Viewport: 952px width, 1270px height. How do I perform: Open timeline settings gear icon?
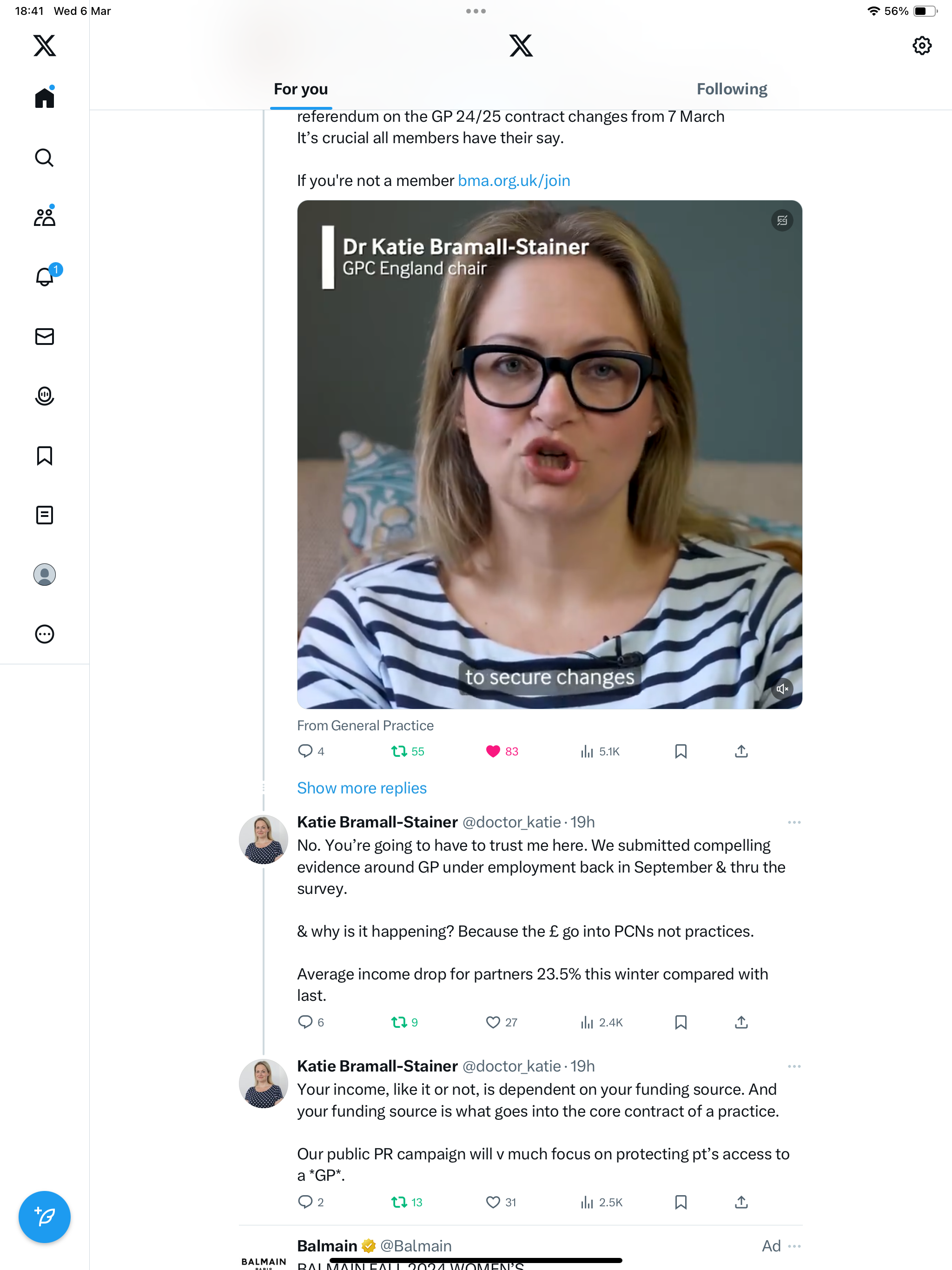922,46
